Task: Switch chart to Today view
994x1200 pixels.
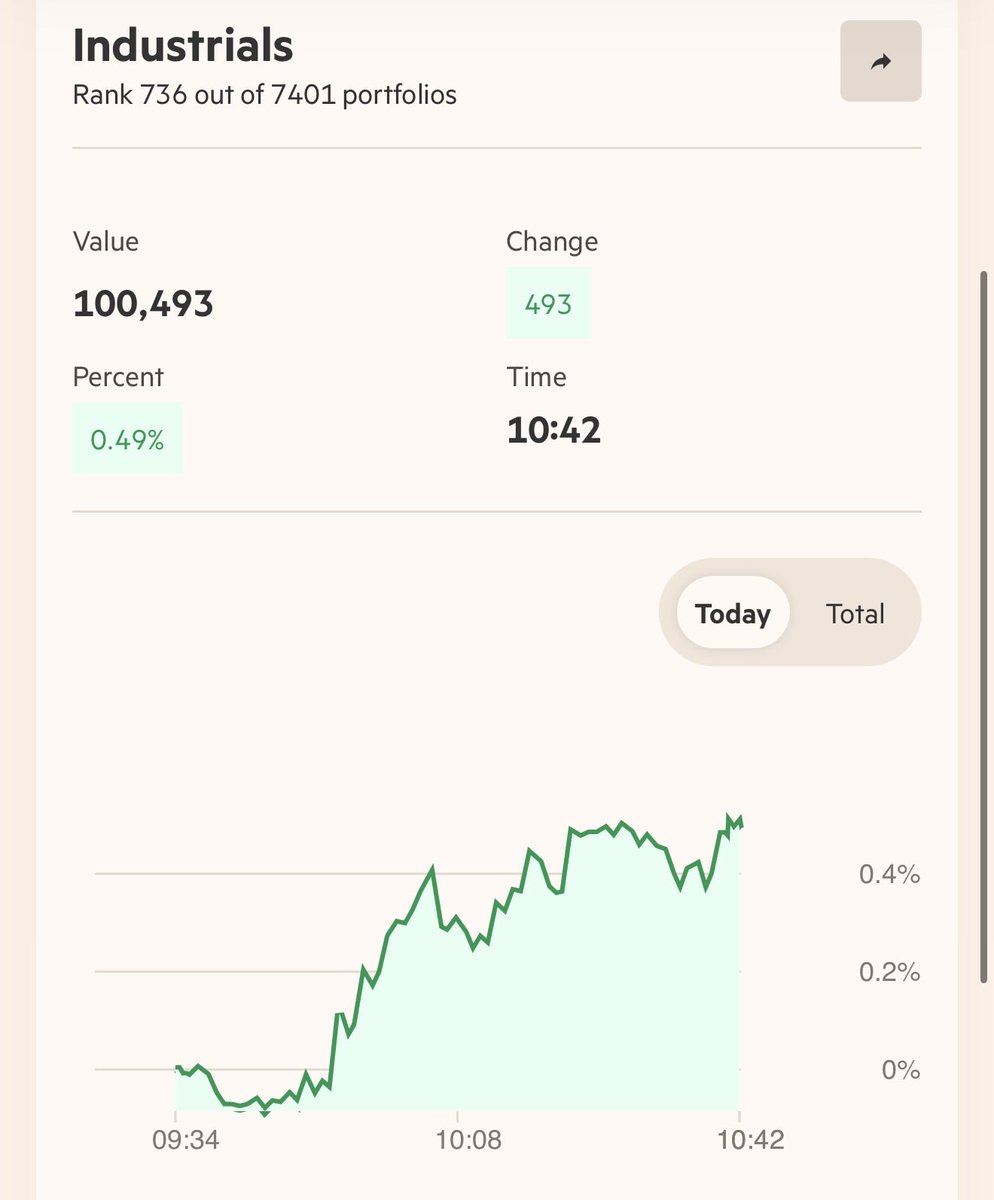Action: pos(733,613)
